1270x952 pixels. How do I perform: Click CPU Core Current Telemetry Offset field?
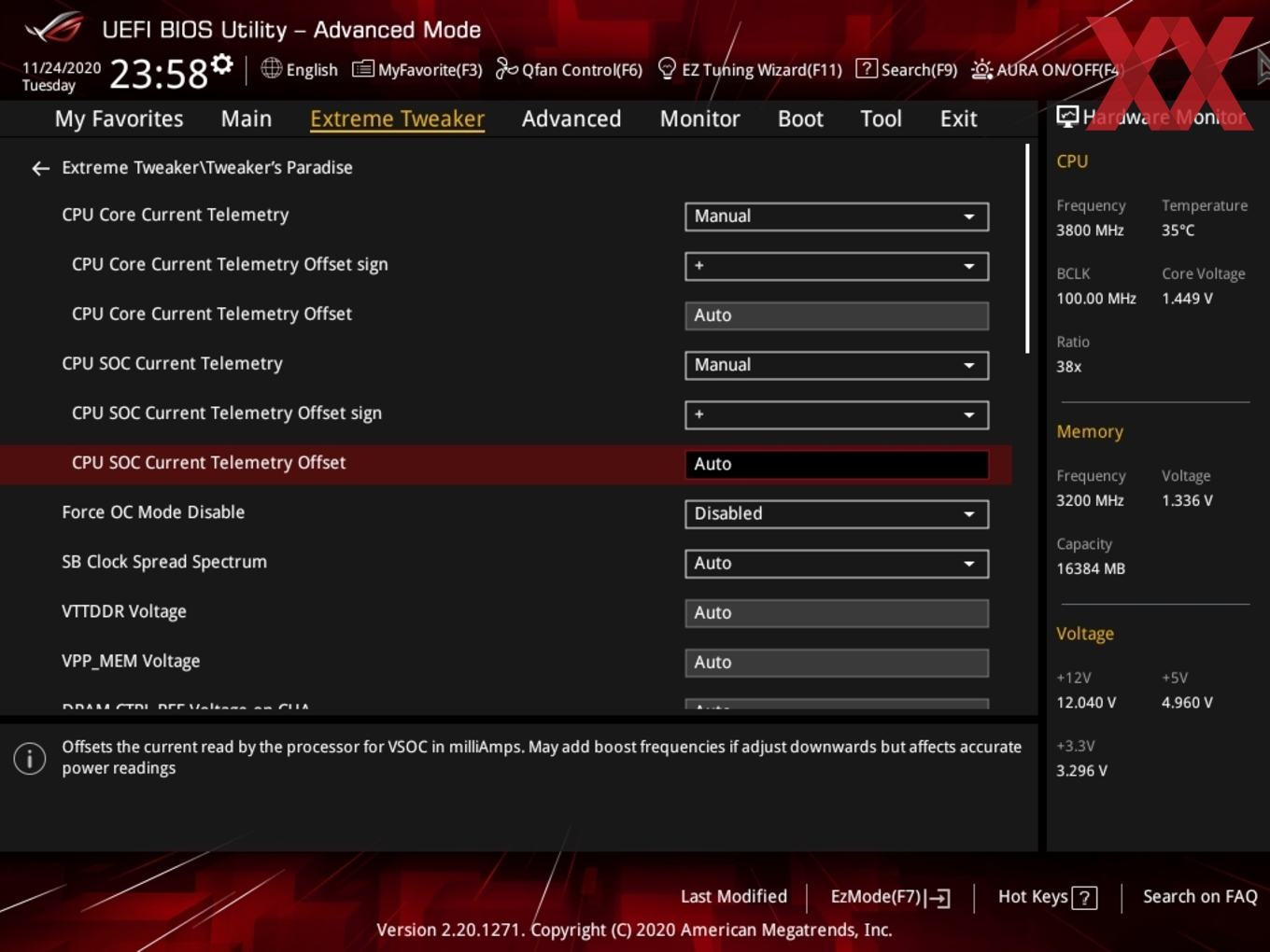click(x=837, y=315)
